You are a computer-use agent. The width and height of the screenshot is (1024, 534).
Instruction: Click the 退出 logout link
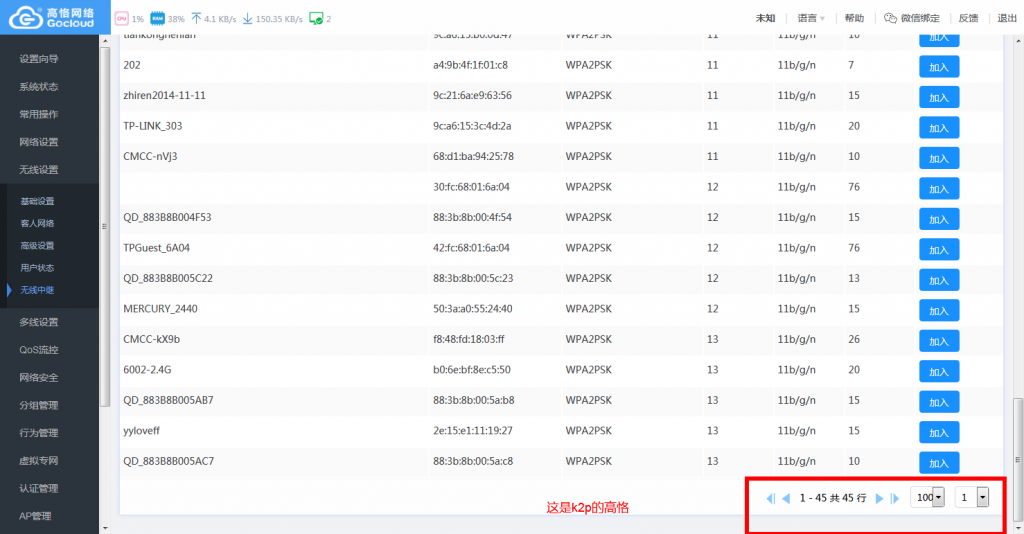tap(1007, 18)
